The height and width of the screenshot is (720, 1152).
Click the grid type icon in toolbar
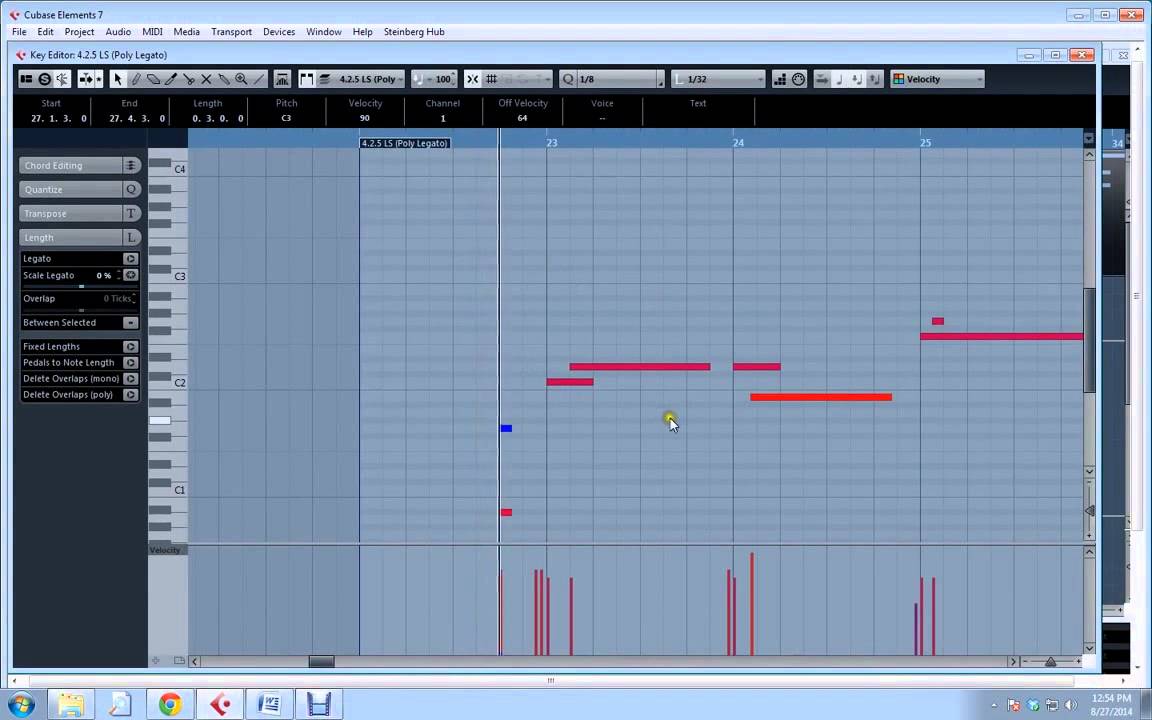click(492, 79)
